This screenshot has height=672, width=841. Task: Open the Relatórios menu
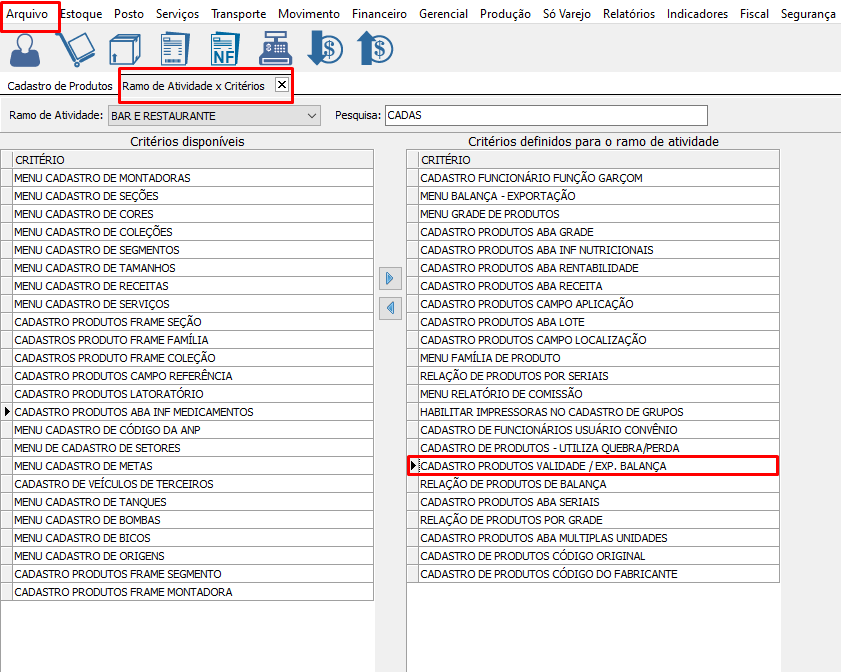click(629, 14)
